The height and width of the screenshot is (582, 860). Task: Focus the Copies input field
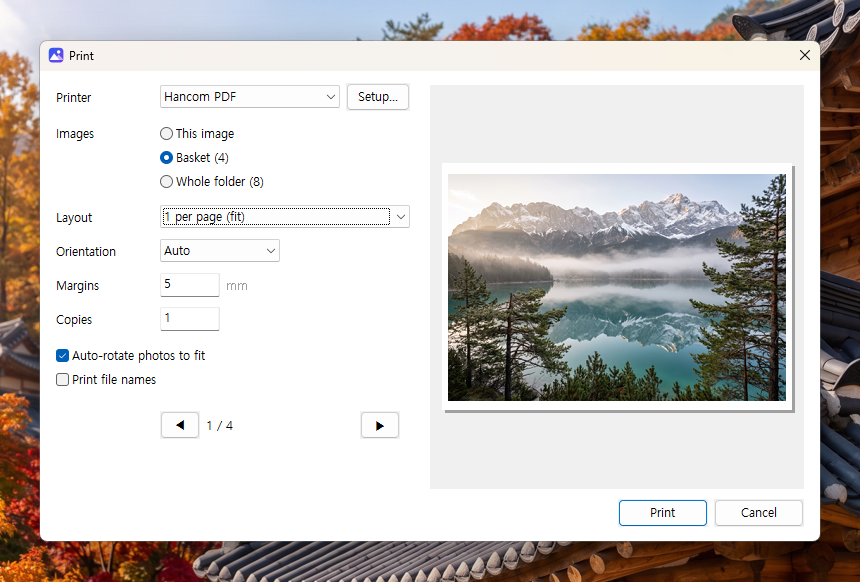click(190, 319)
